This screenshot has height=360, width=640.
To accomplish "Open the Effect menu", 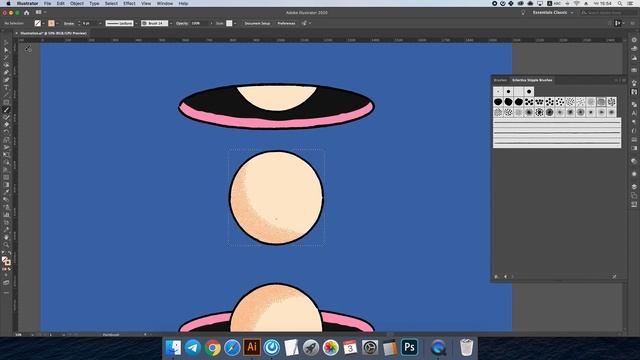I will tap(129, 3).
